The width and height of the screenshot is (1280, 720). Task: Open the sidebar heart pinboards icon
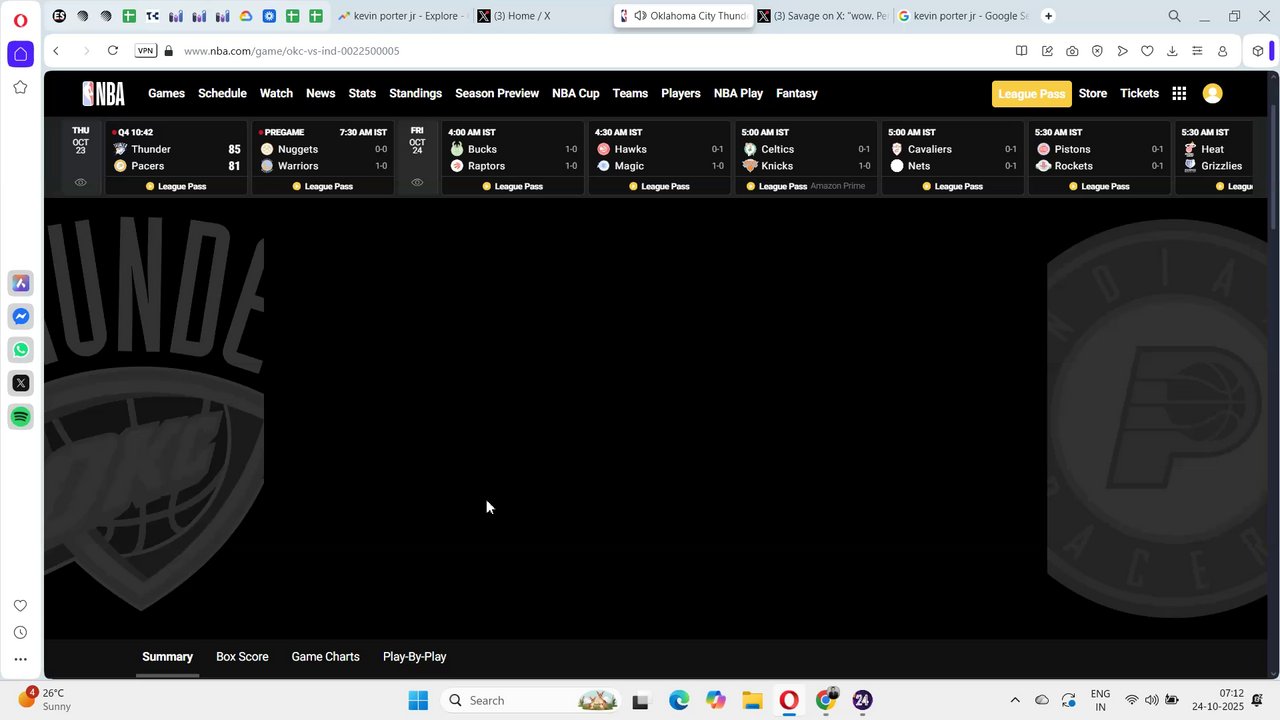(x=20, y=606)
